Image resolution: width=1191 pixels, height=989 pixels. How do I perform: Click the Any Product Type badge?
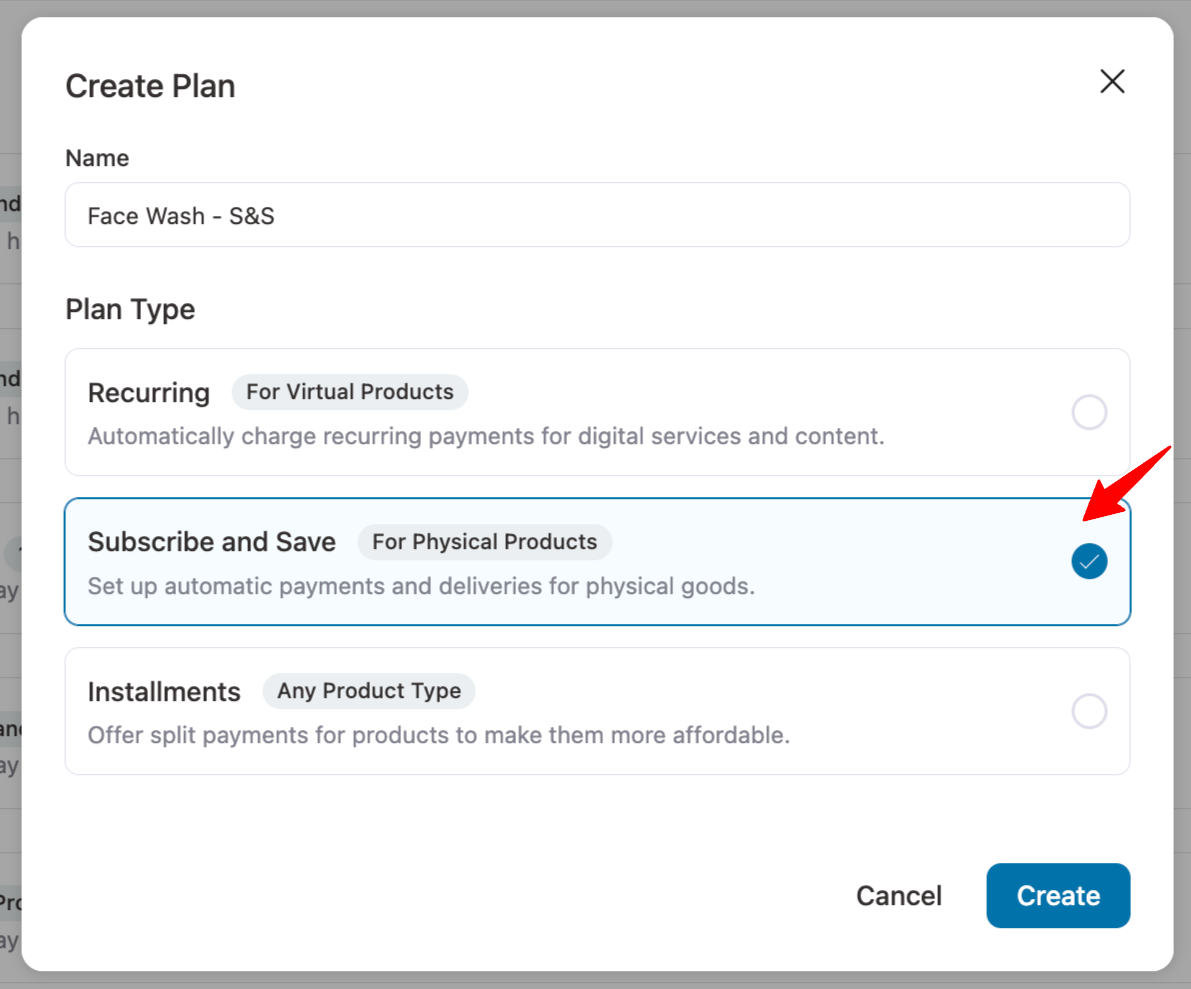pyautogui.click(x=369, y=691)
